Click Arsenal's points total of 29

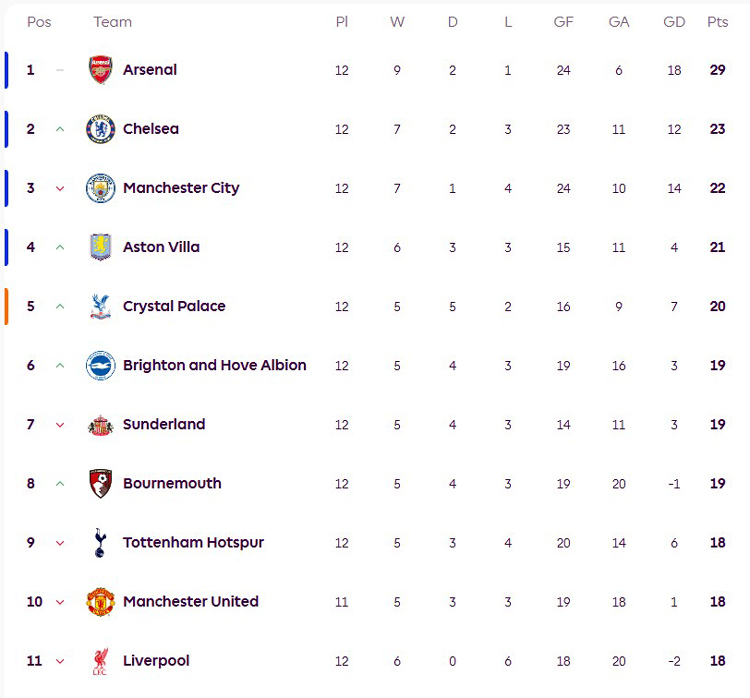tap(717, 70)
